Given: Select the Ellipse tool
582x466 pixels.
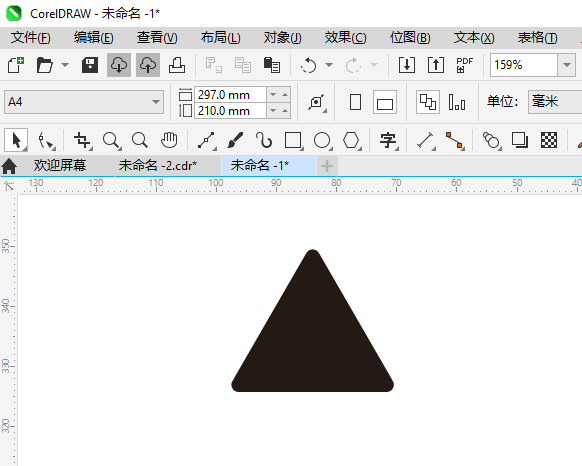Looking at the screenshot, I should pyautogui.click(x=322, y=141).
